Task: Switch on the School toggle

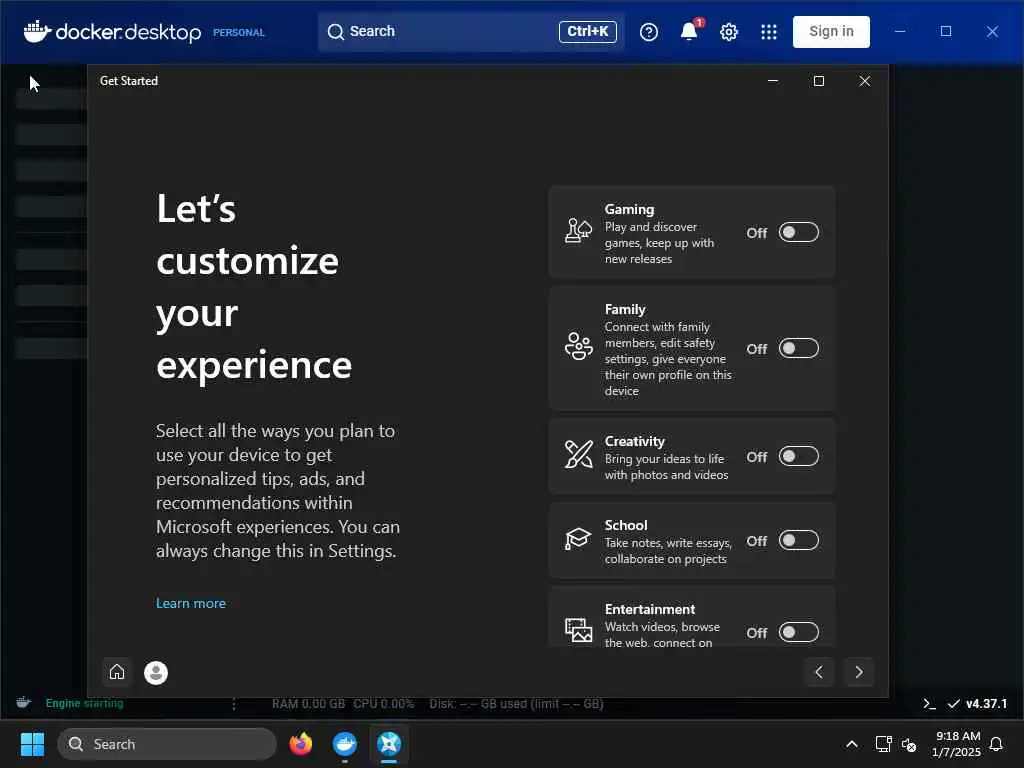Action: point(798,541)
